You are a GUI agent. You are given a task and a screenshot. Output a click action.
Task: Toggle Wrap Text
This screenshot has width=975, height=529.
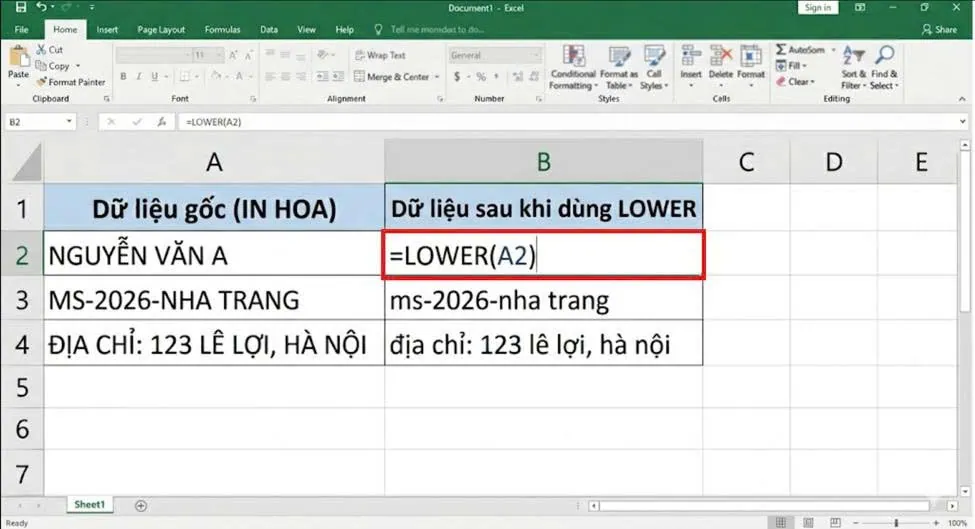380,55
